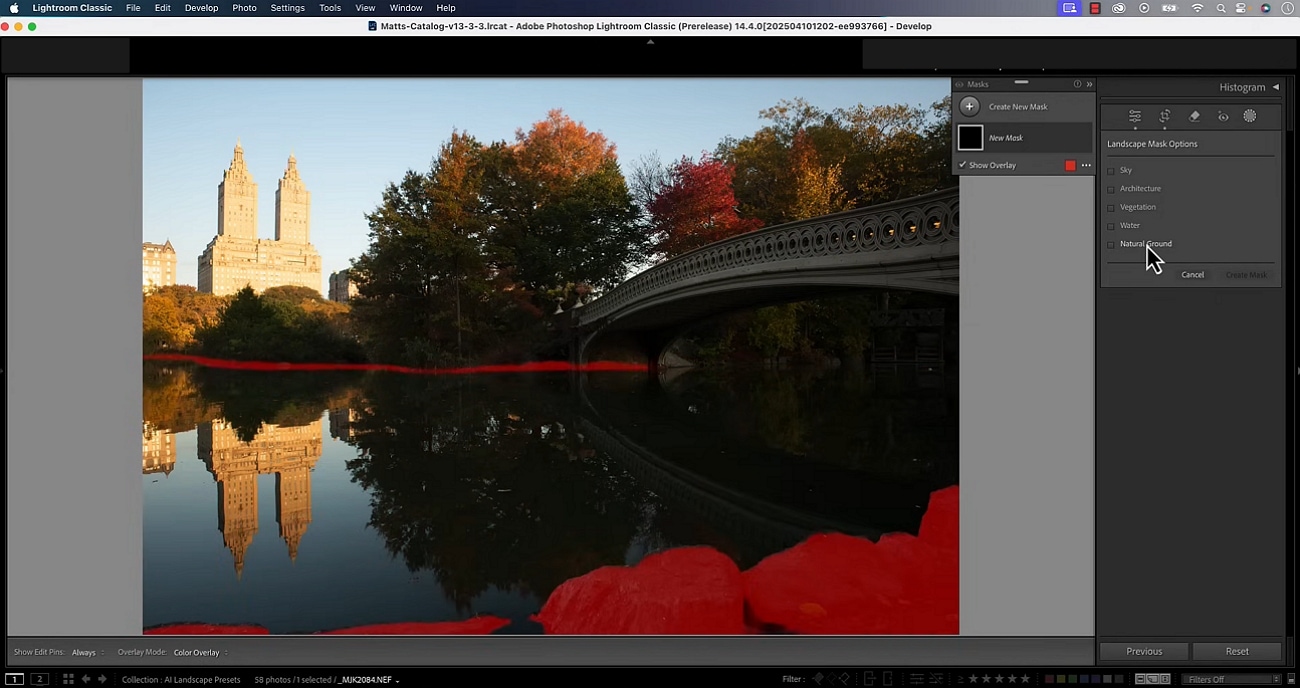Image resolution: width=1300 pixels, height=688 pixels.
Task: Click the Cancel button
Action: click(x=1193, y=274)
